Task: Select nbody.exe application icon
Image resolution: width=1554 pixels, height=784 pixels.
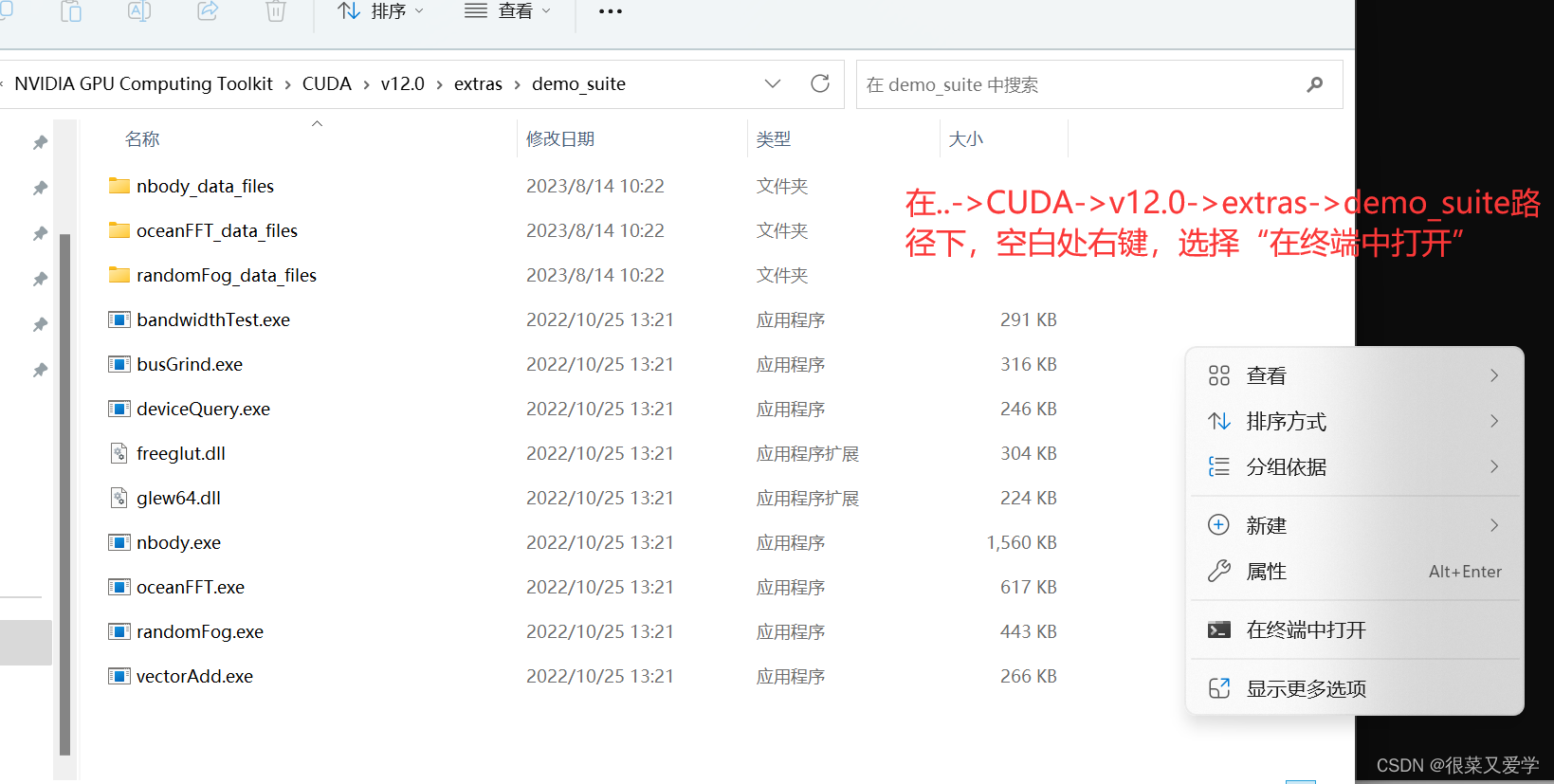Action: [119, 542]
